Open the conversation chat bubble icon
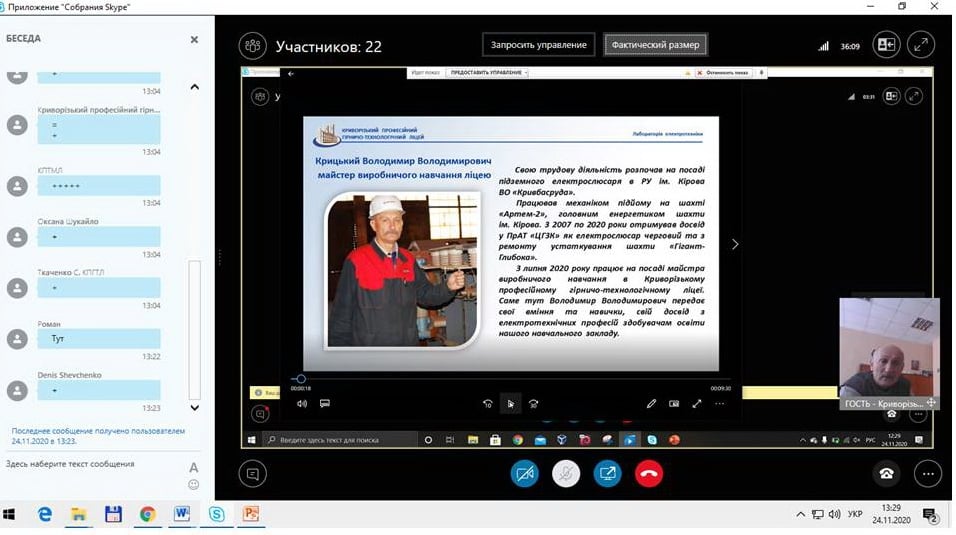 tap(253, 473)
